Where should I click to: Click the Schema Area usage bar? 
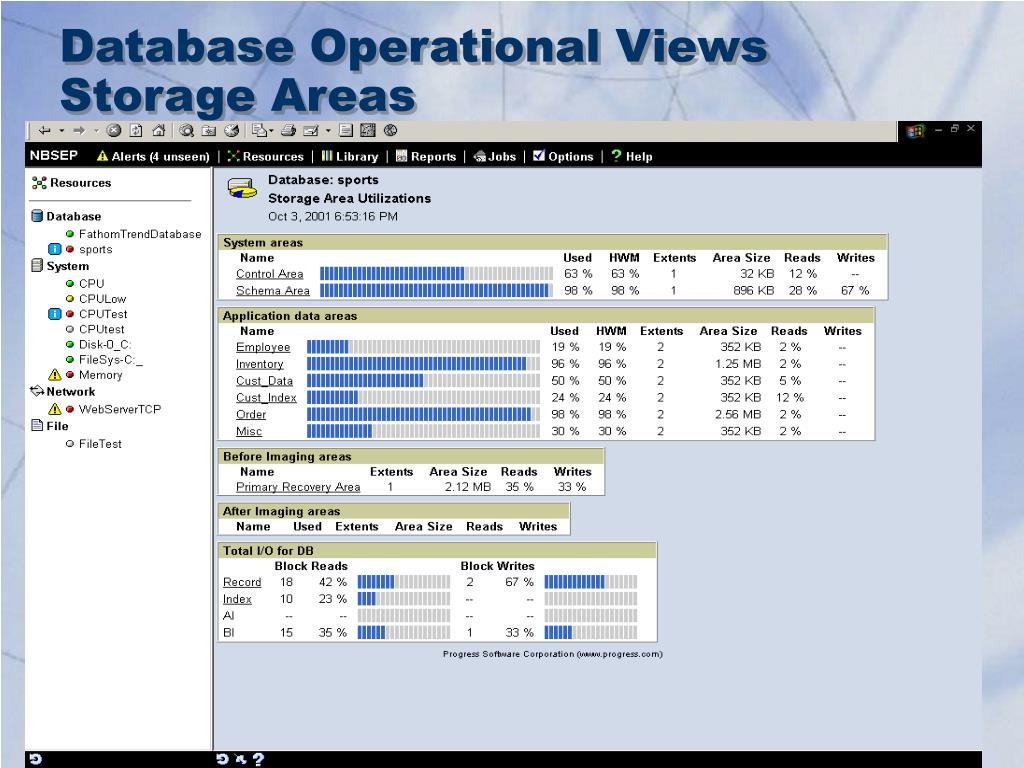pos(436,291)
